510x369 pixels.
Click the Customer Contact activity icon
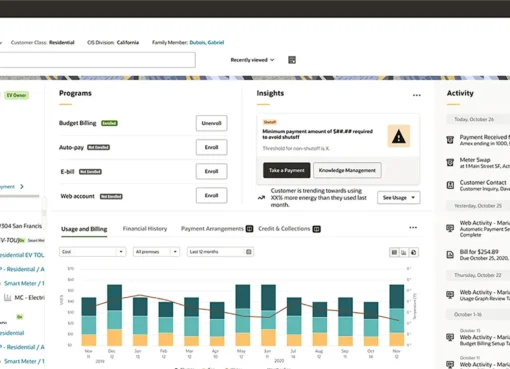[450, 185]
